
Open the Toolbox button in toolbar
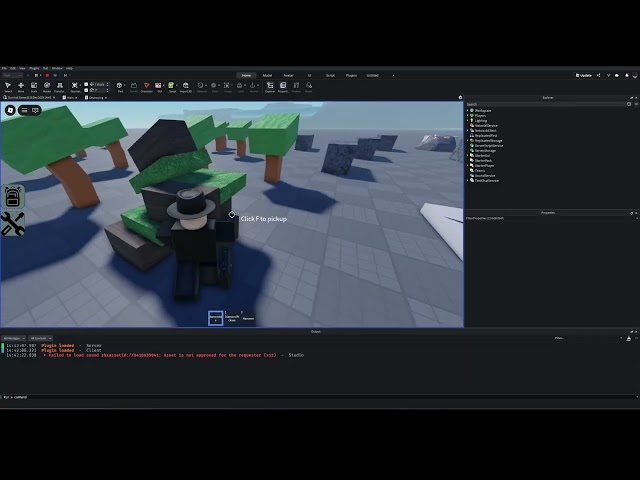tap(296, 87)
